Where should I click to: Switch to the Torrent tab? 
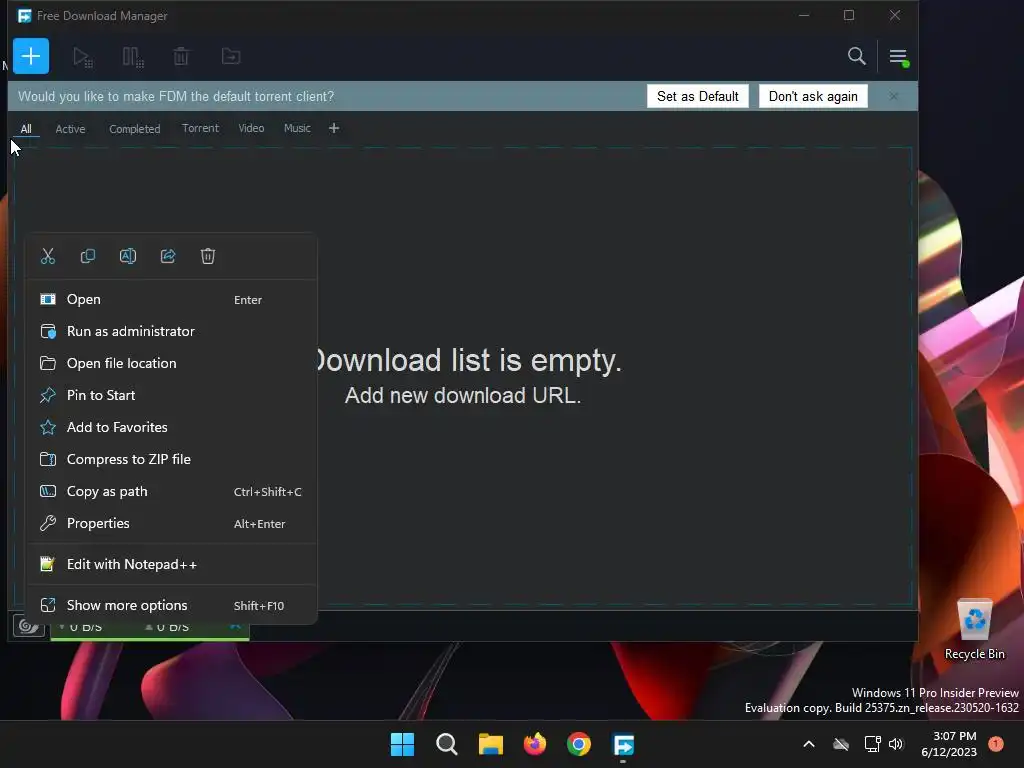click(x=200, y=128)
